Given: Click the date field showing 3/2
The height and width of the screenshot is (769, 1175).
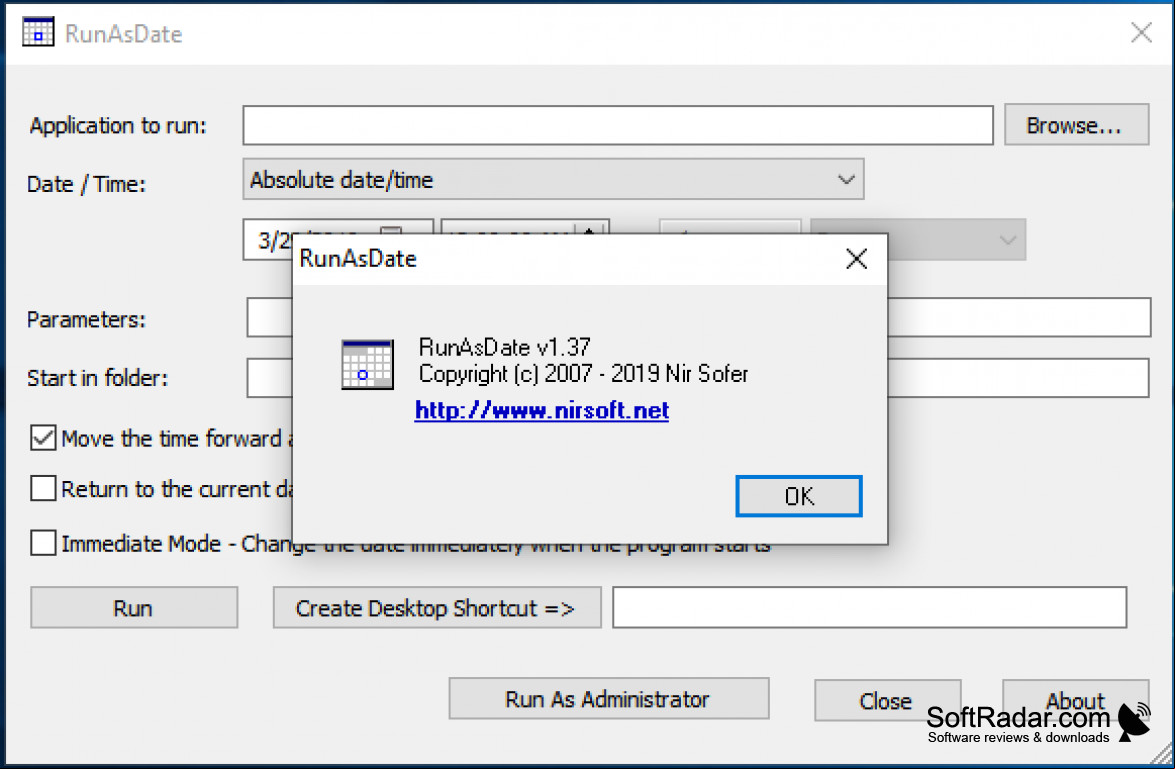Looking at the screenshot, I should pyautogui.click(x=268, y=240).
